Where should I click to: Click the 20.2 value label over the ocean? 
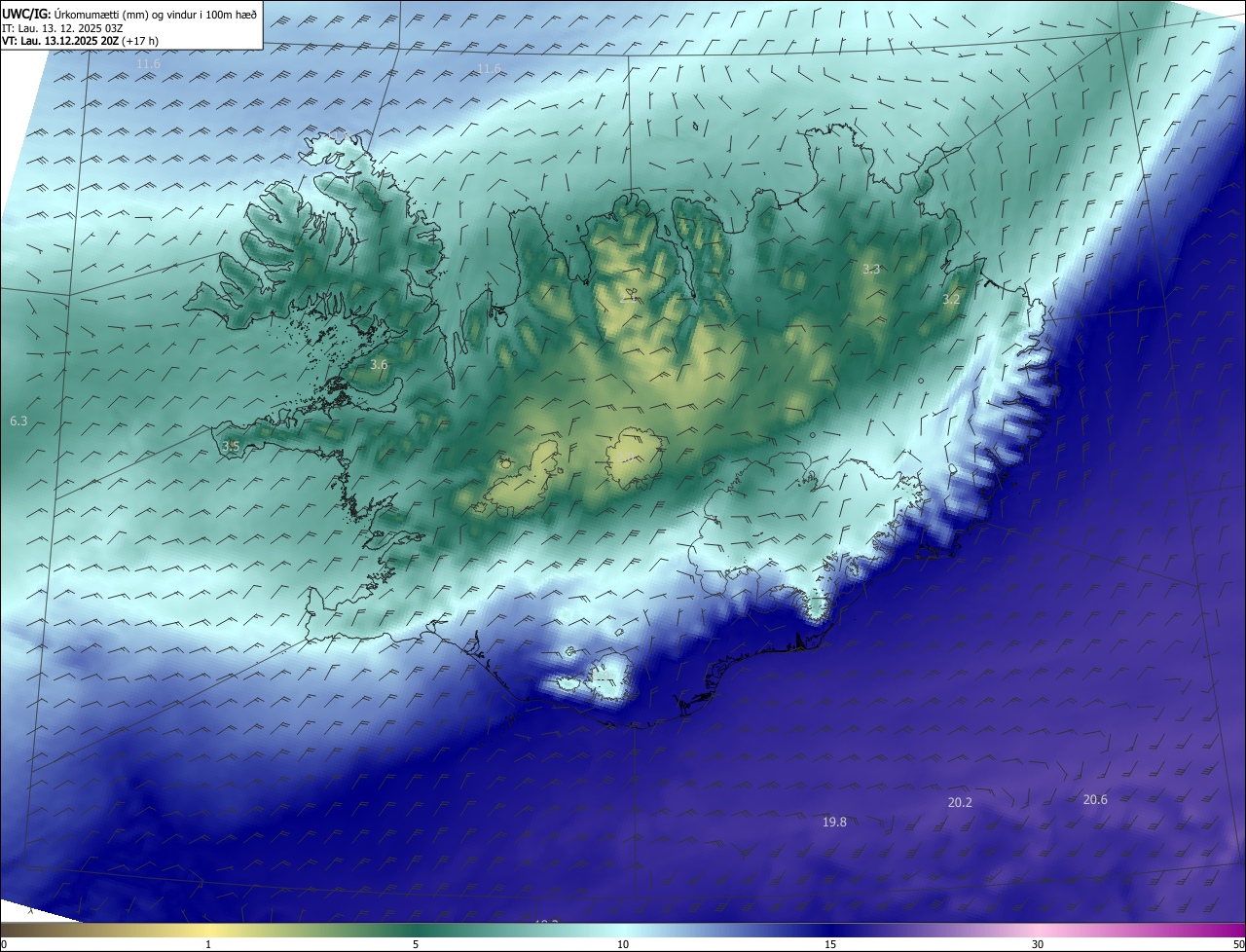coord(960,802)
